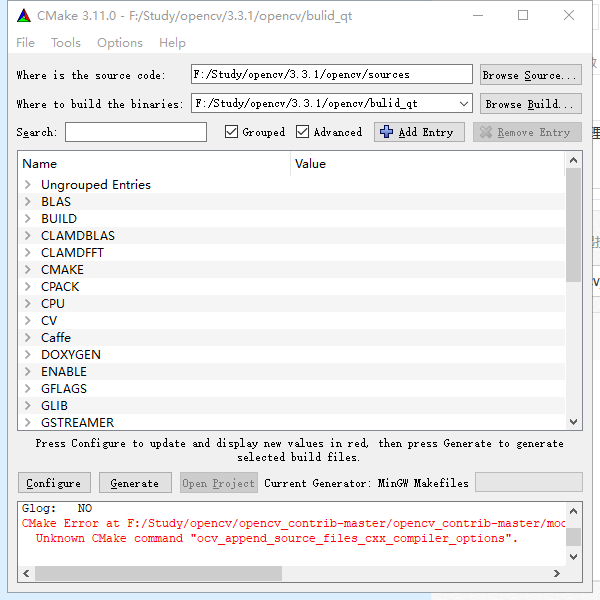Maximize the CMake window
This screenshot has width=600, height=600.
[x=523, y=16]
